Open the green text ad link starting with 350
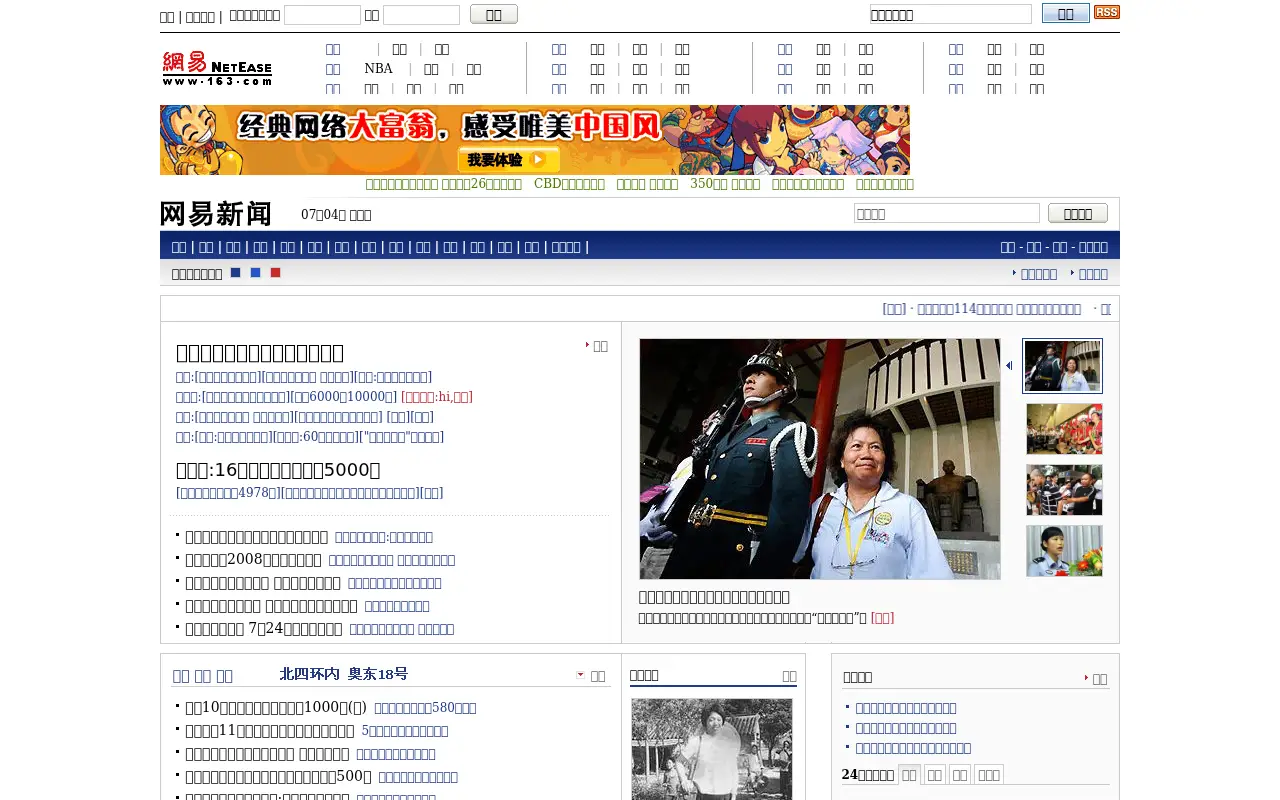The width and height of the screenshot is (1280, 800). (725, 184)
